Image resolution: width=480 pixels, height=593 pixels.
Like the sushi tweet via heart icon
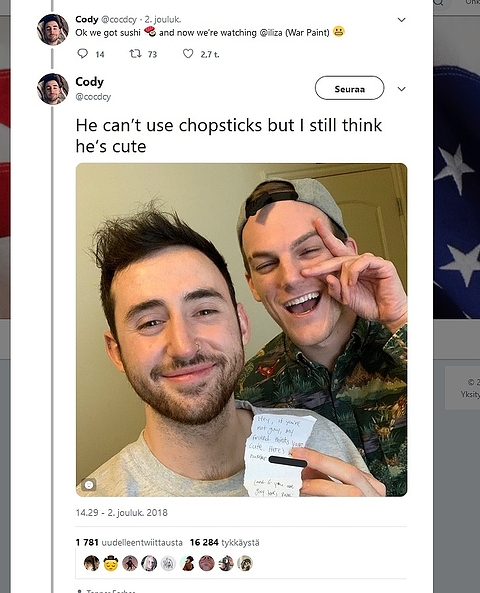[188, 54]
